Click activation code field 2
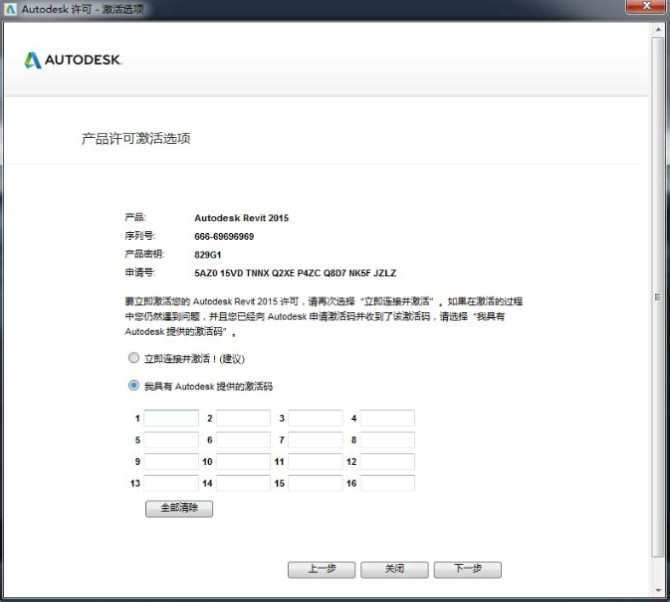Viewport: 670px width, 602px height. click(243, 418)
